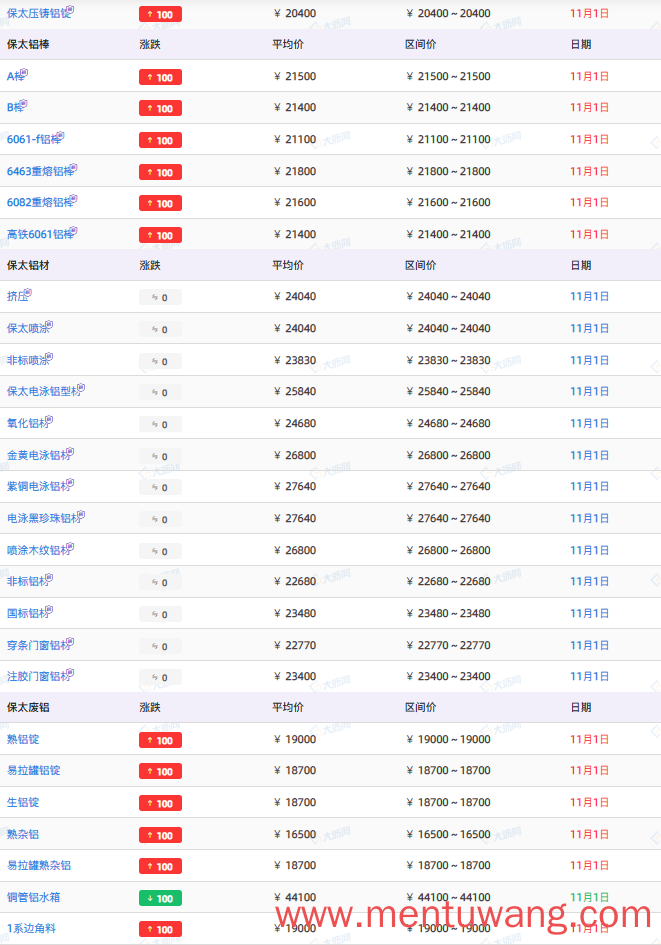This screenshot has height=945, width=661.
Task: Click the red up-100 badge for B棒
Action: click(x=160, y=108)
